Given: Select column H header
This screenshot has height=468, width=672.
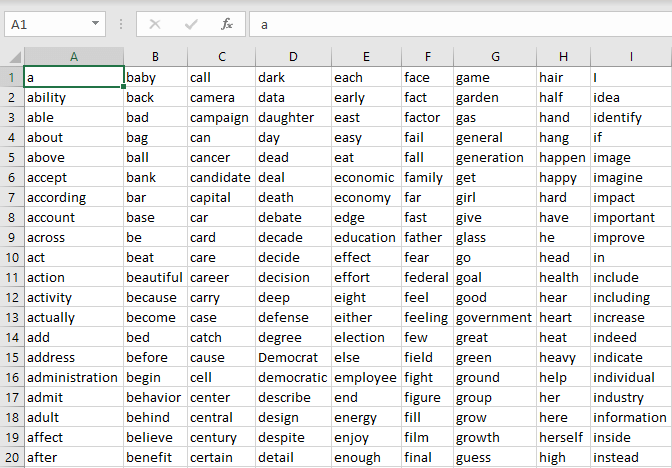Looking at the screenshot, I should tap(564, 57).
